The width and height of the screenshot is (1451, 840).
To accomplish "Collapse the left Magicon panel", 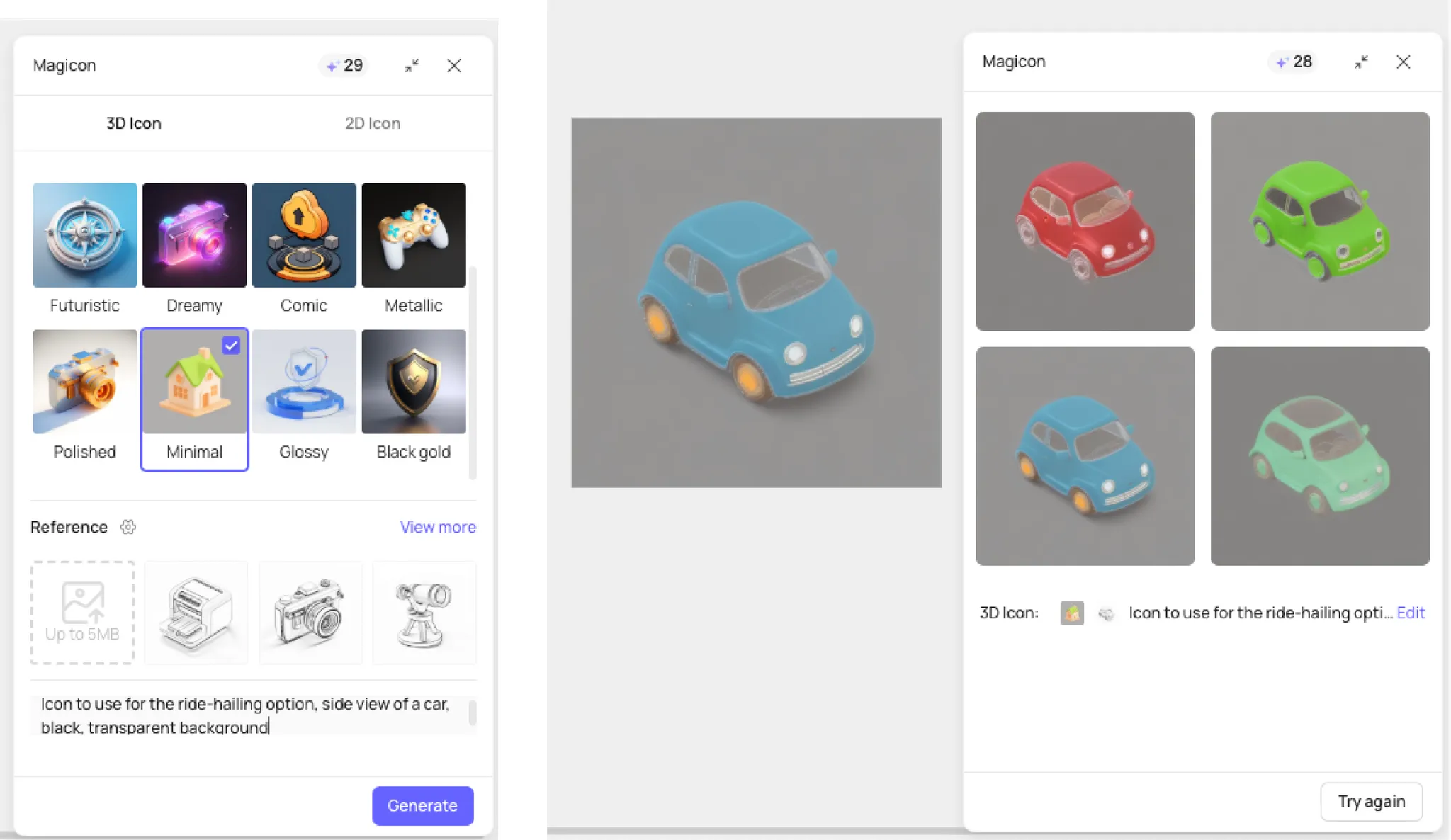I will tap(412, 66).
